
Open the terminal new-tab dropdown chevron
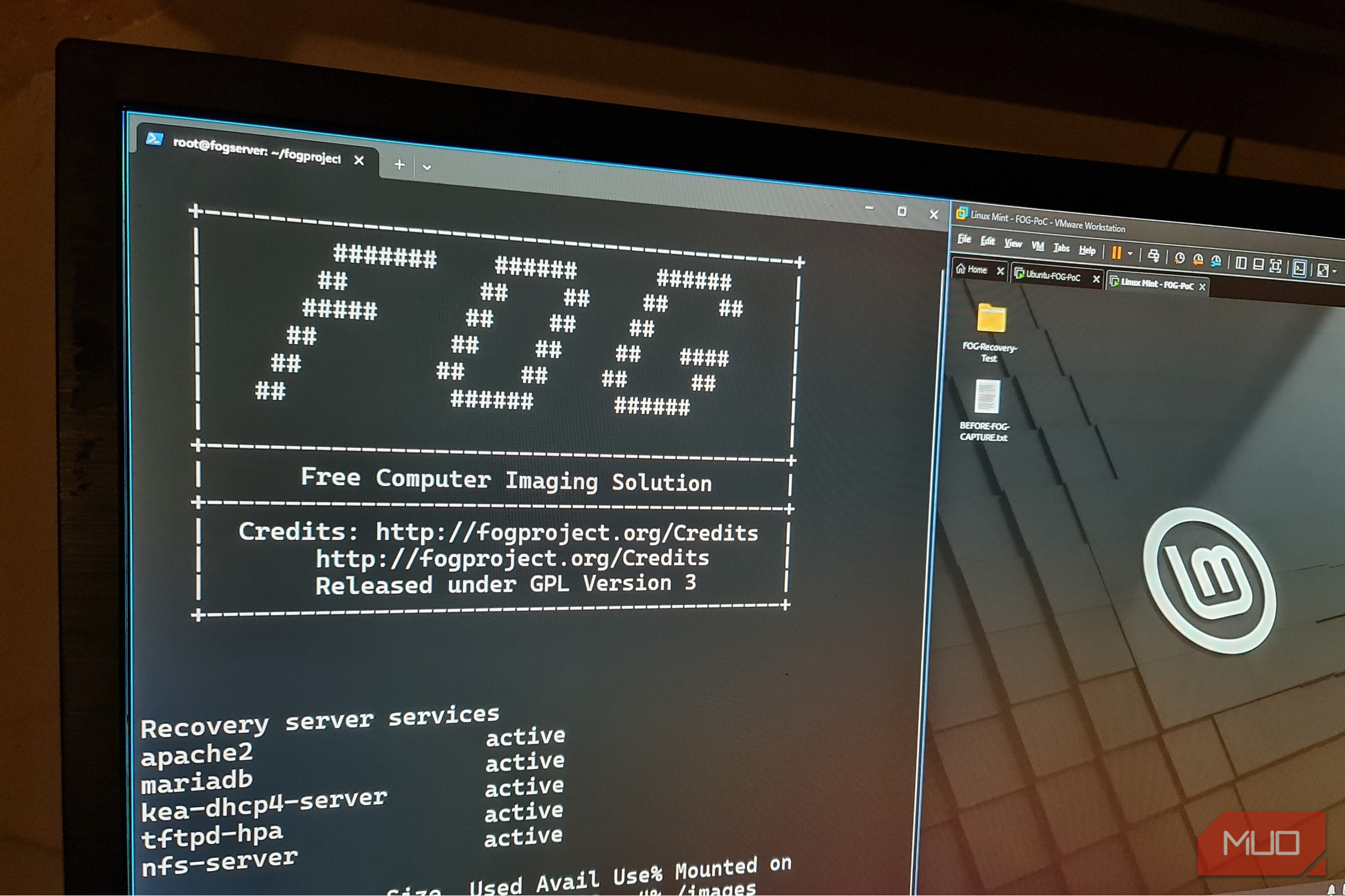[427, 168]
